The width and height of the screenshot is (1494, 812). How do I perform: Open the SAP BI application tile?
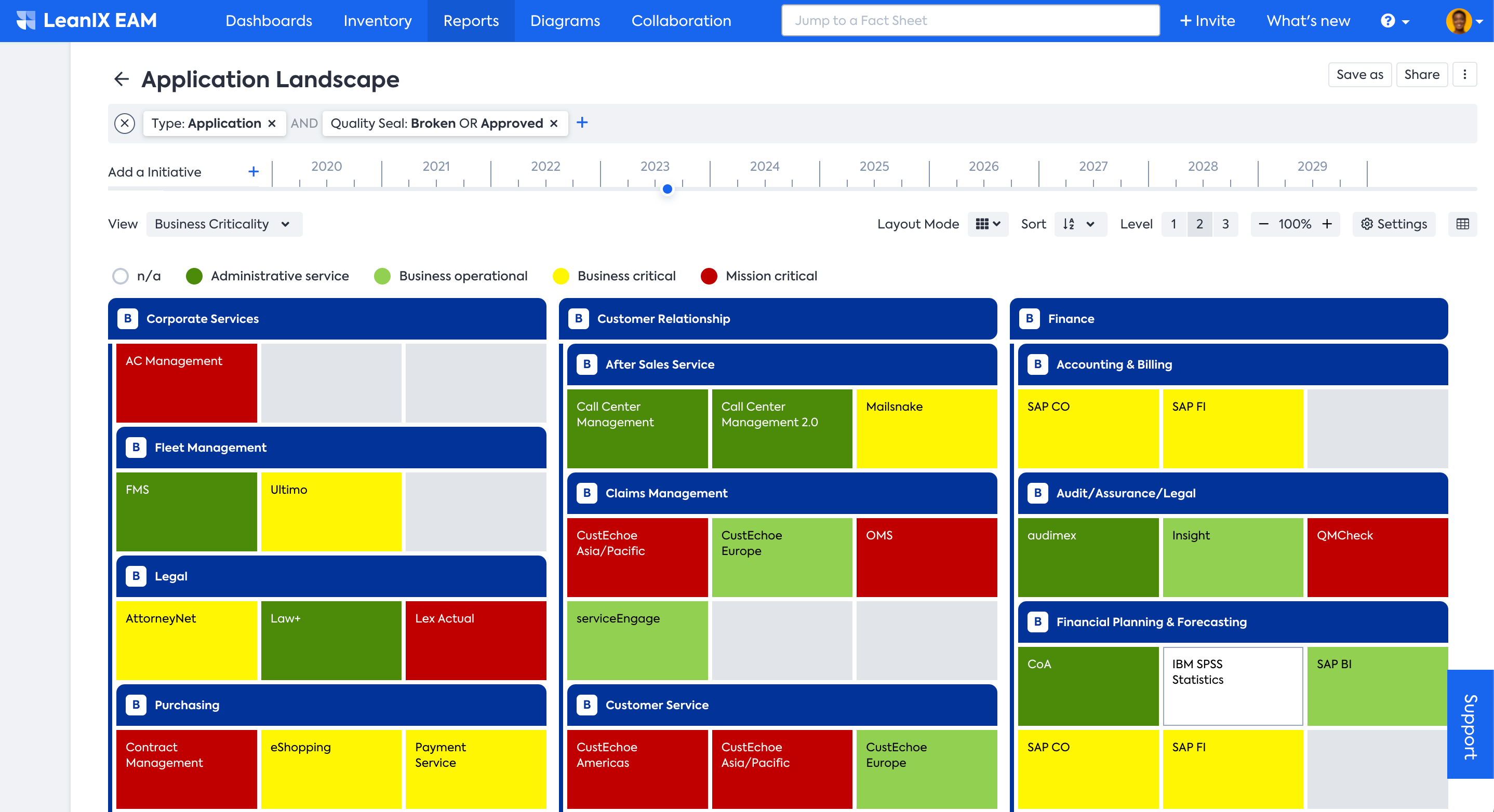pyautogui.click(x=1378, y=686)
